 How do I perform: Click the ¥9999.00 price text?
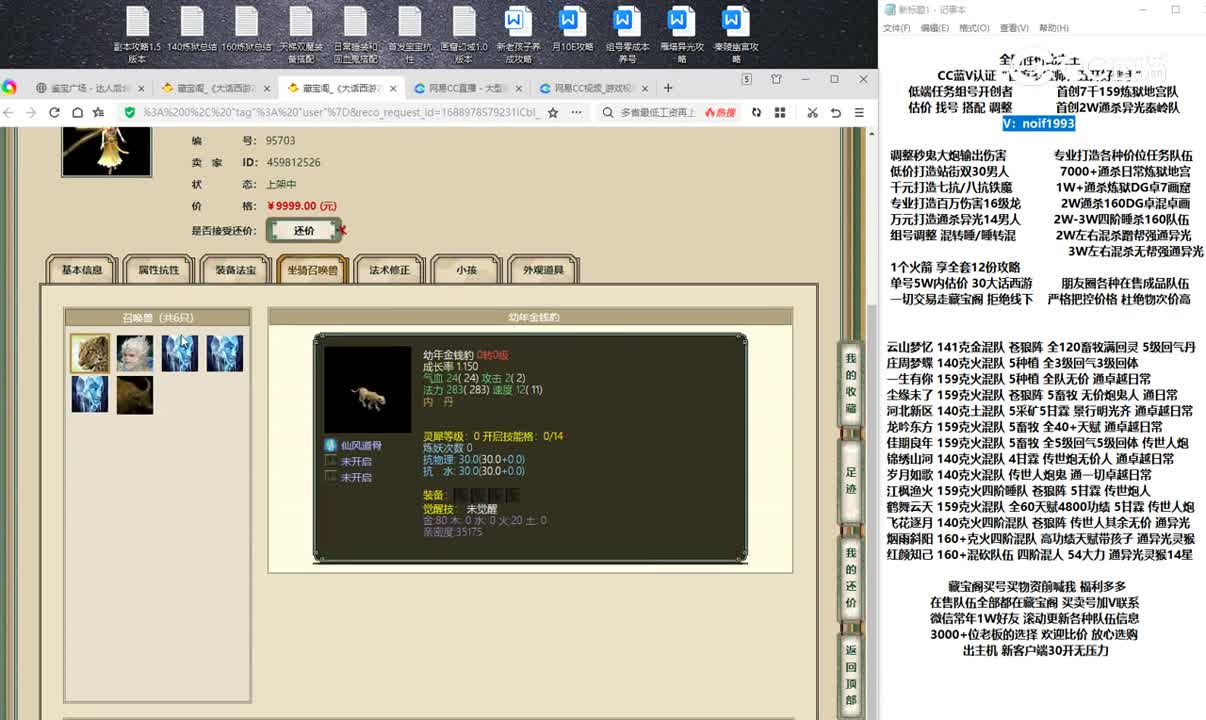[301, 206]
